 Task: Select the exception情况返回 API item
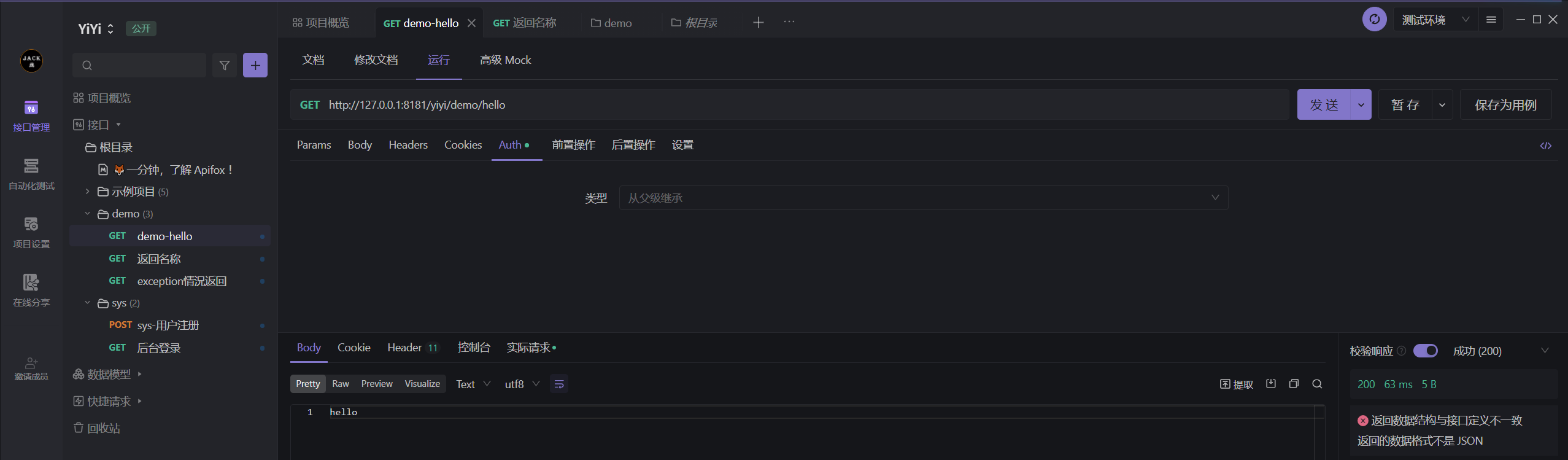(170, 281)
